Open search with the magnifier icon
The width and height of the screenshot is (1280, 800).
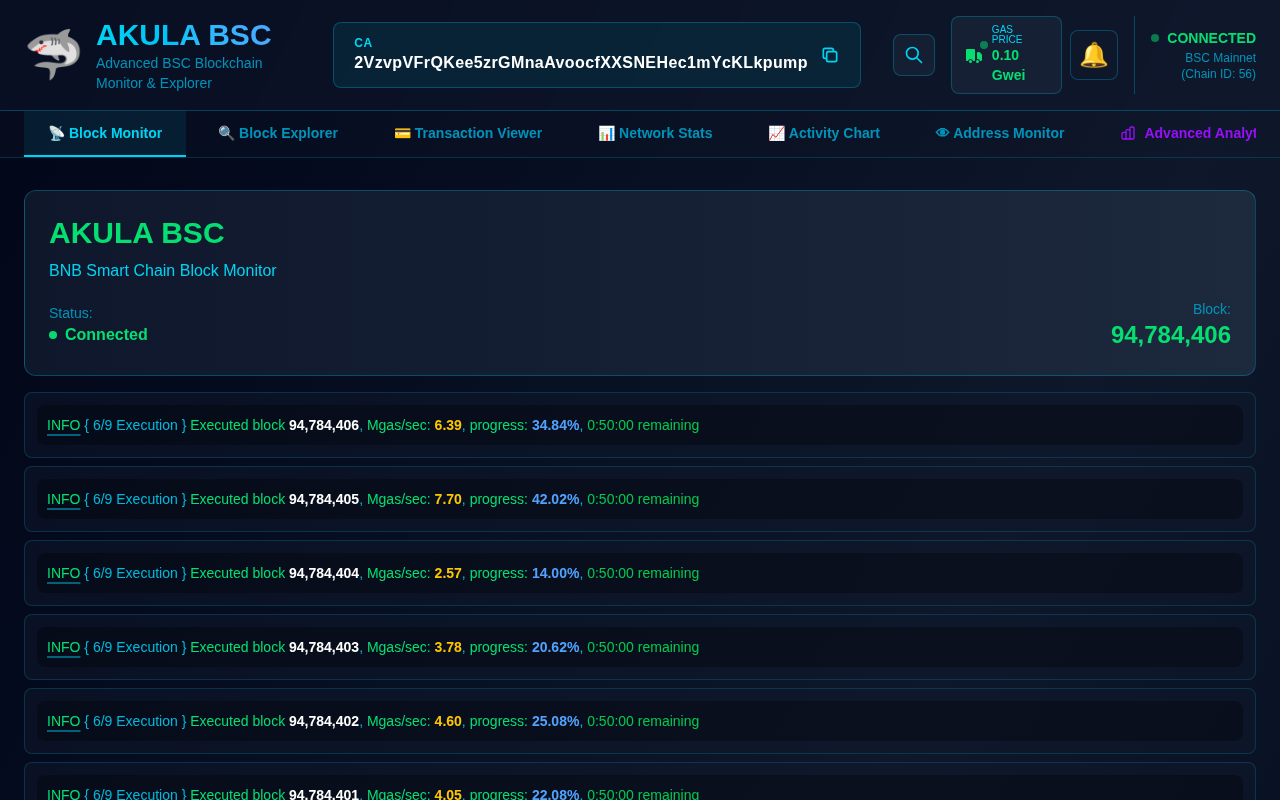(x=914, y=55)
